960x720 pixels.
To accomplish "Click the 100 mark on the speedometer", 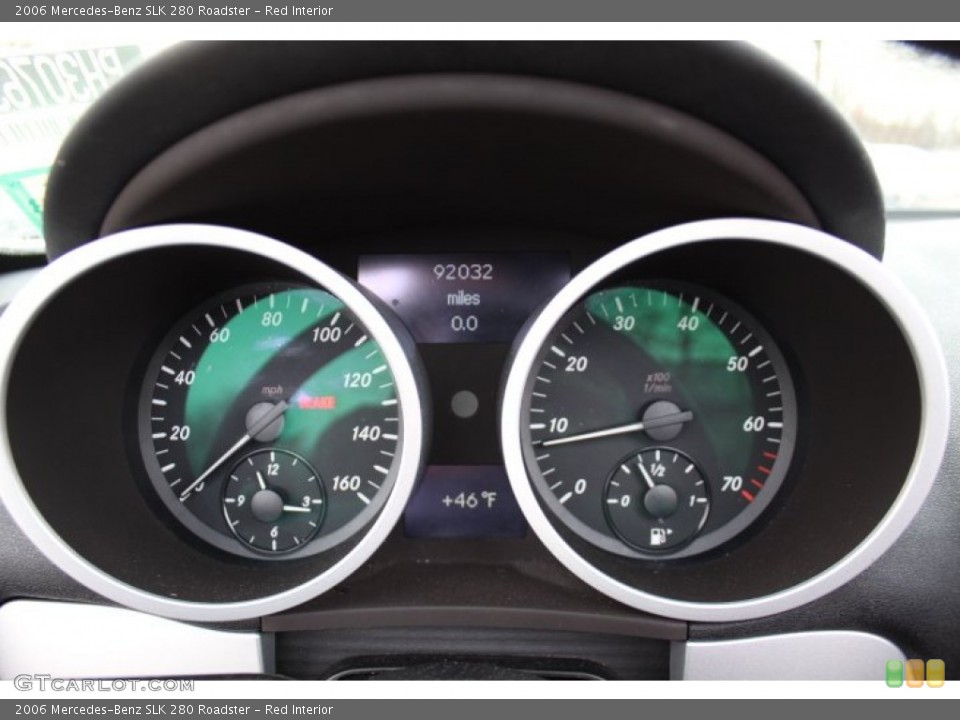I will tap(326, 334).
